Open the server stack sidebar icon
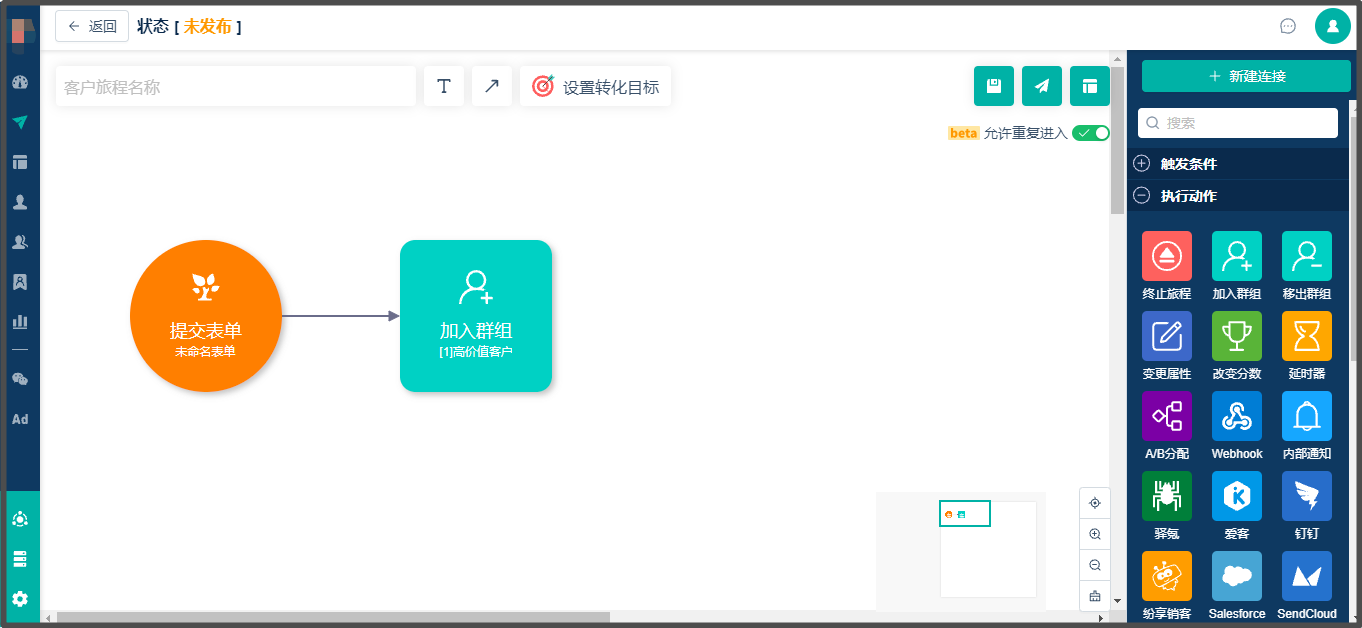 pyautogui.click(x=20, y=559)
